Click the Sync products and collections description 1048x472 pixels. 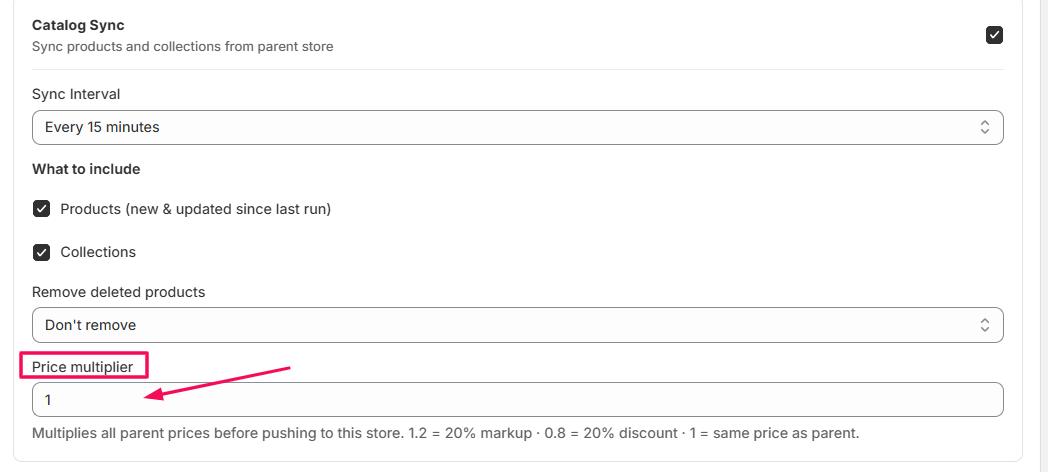coord(182,46)
